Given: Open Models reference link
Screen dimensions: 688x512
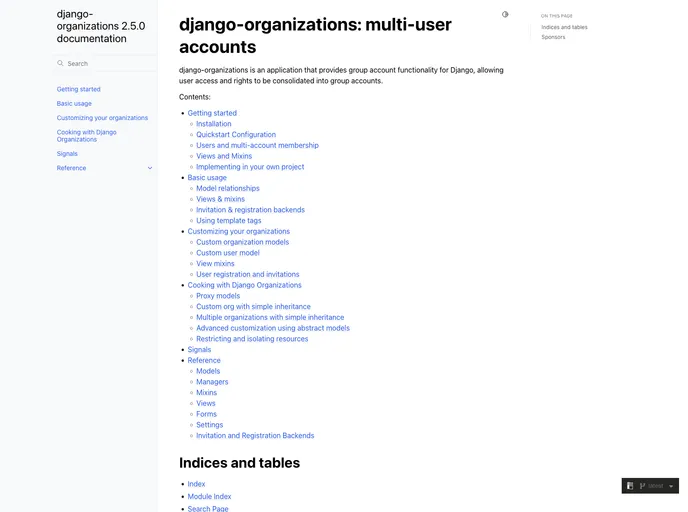Looking at the screenshot, I should pos(208,371).
